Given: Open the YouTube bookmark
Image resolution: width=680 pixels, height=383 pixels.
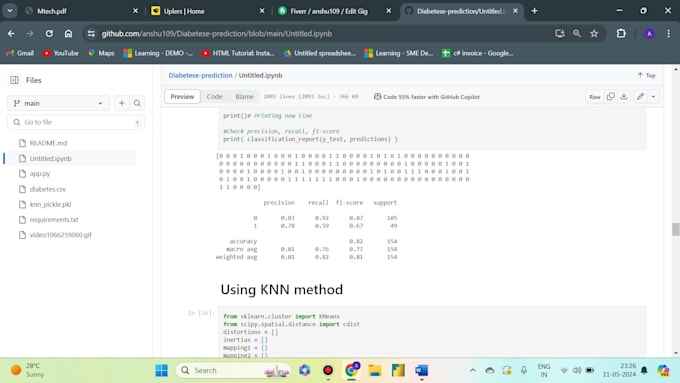Looking at the screenshot, I should tap(61, 53).
